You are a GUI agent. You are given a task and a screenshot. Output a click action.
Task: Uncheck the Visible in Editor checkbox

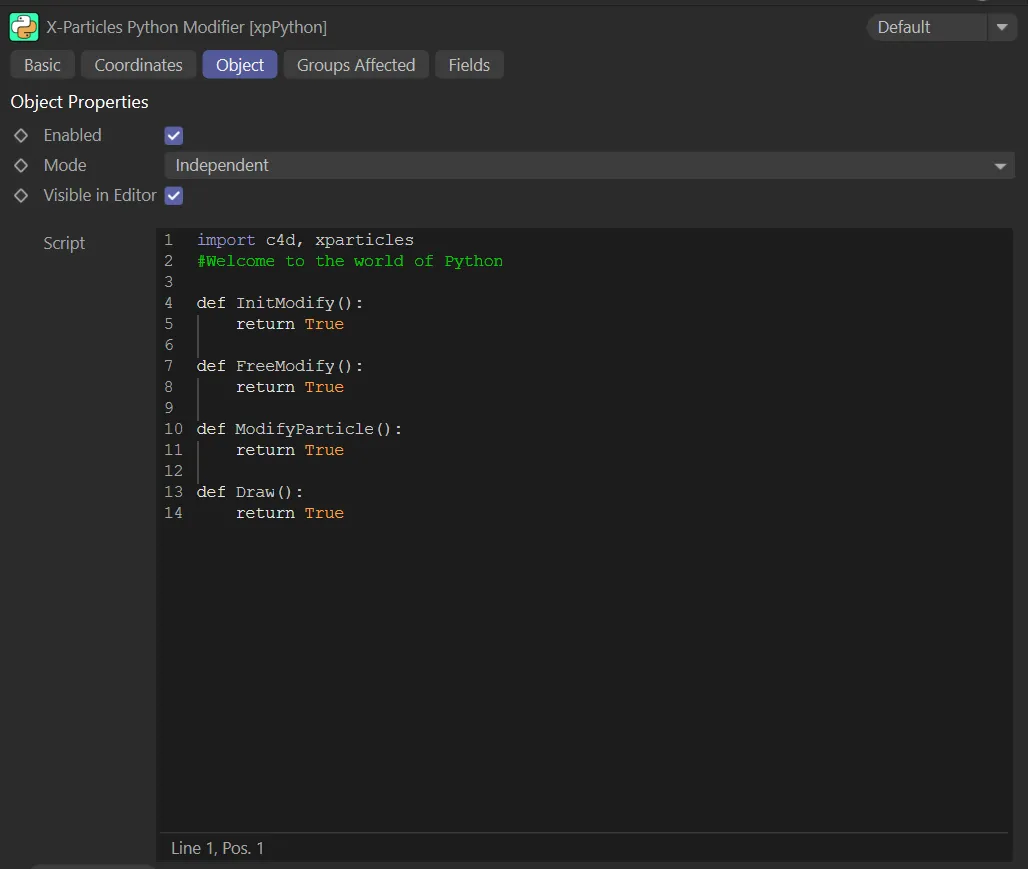[x=174, y=196]
